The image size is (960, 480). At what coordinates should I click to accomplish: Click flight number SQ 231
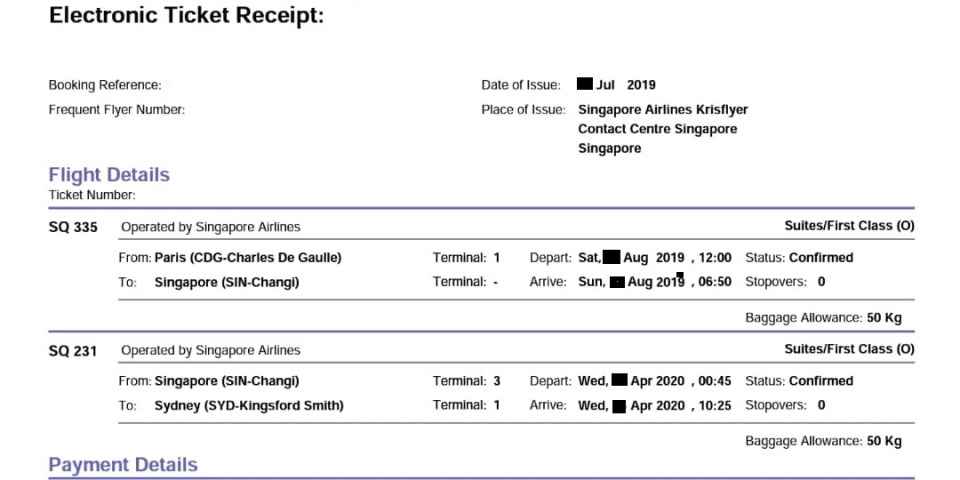click(73, 351)
